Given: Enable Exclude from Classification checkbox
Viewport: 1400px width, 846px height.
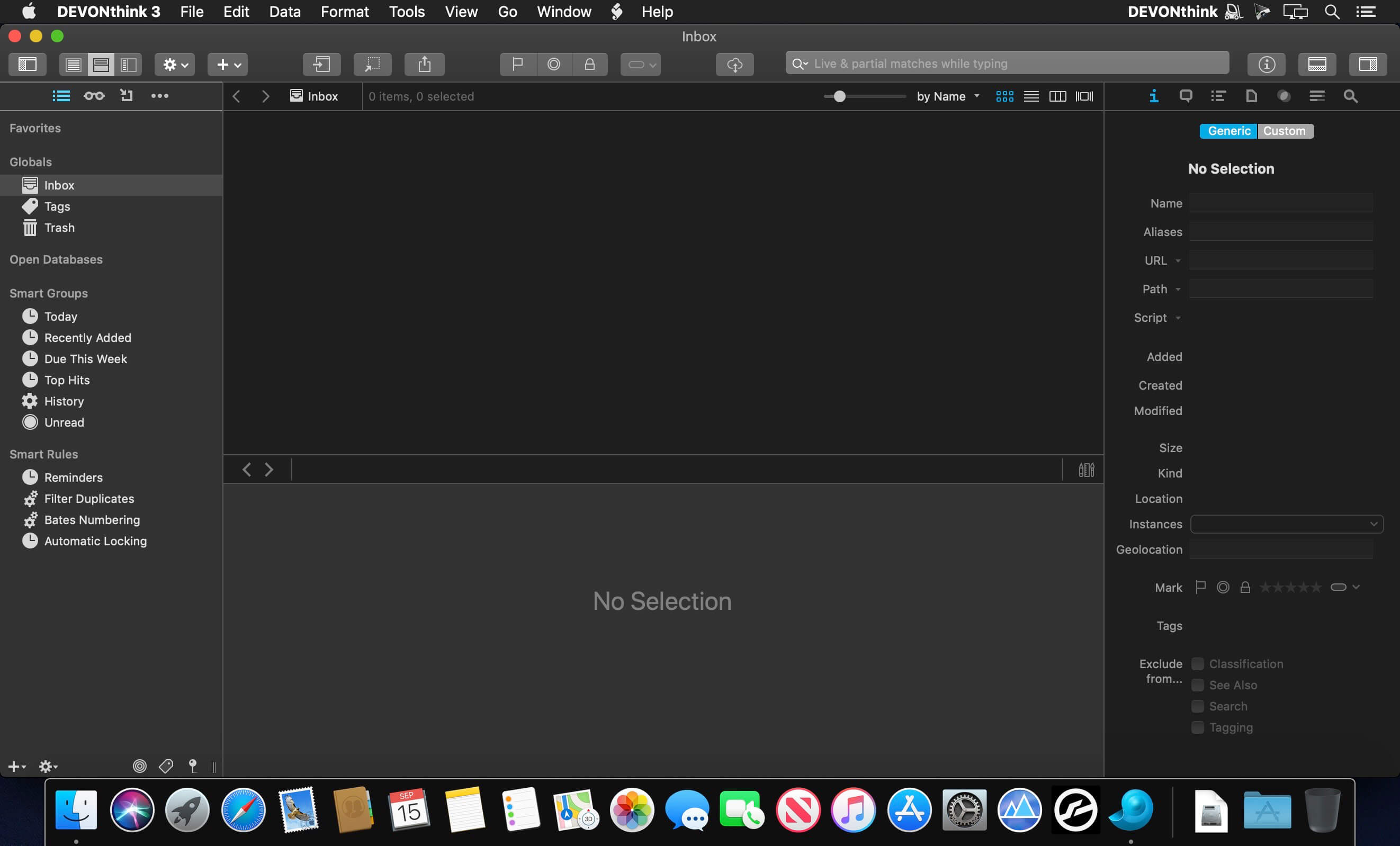Looking at the screenshot, I should 1198,664.
